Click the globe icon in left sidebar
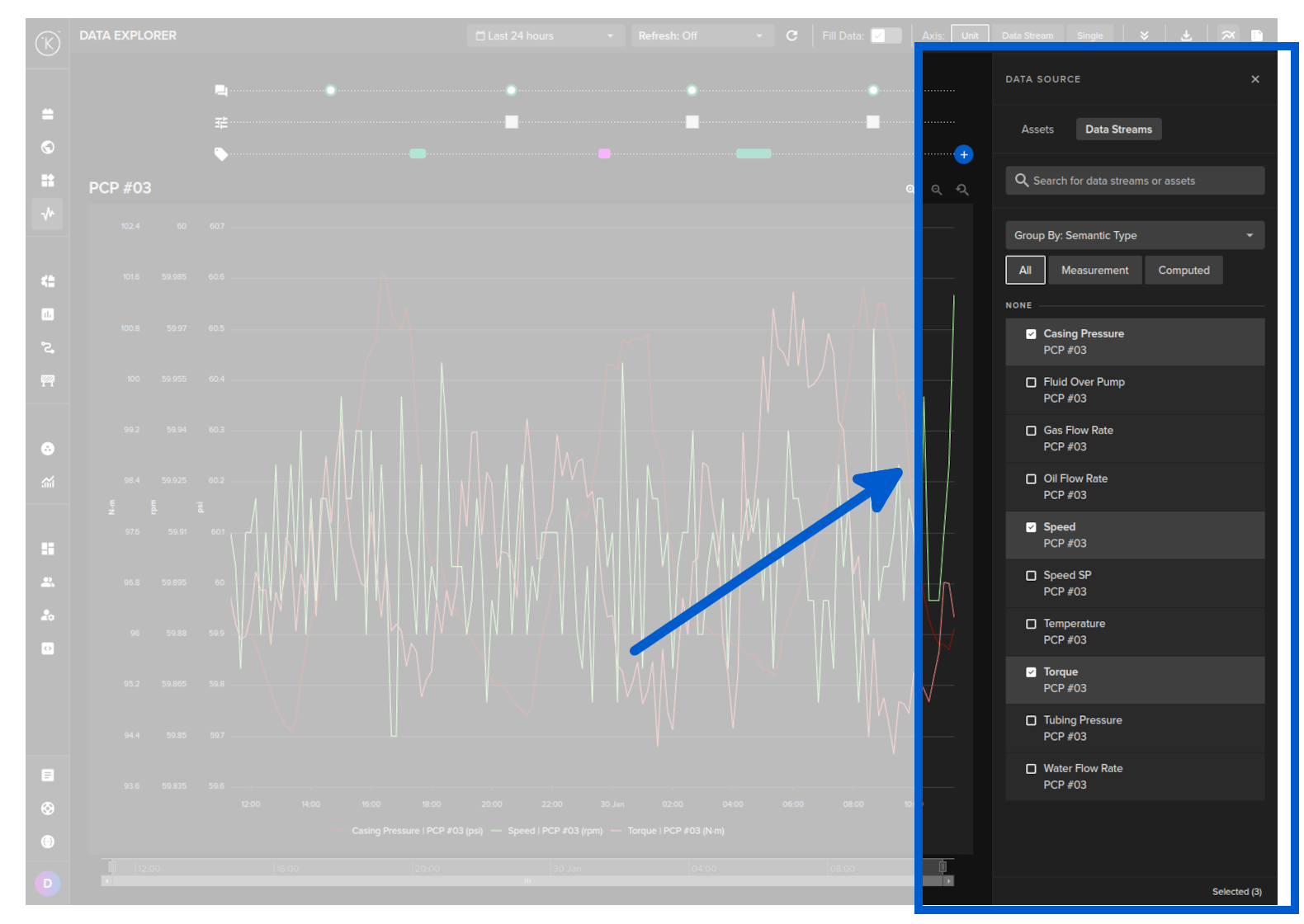The height and width of the screenshot is (924, 1304). click(x=48, y=147)
